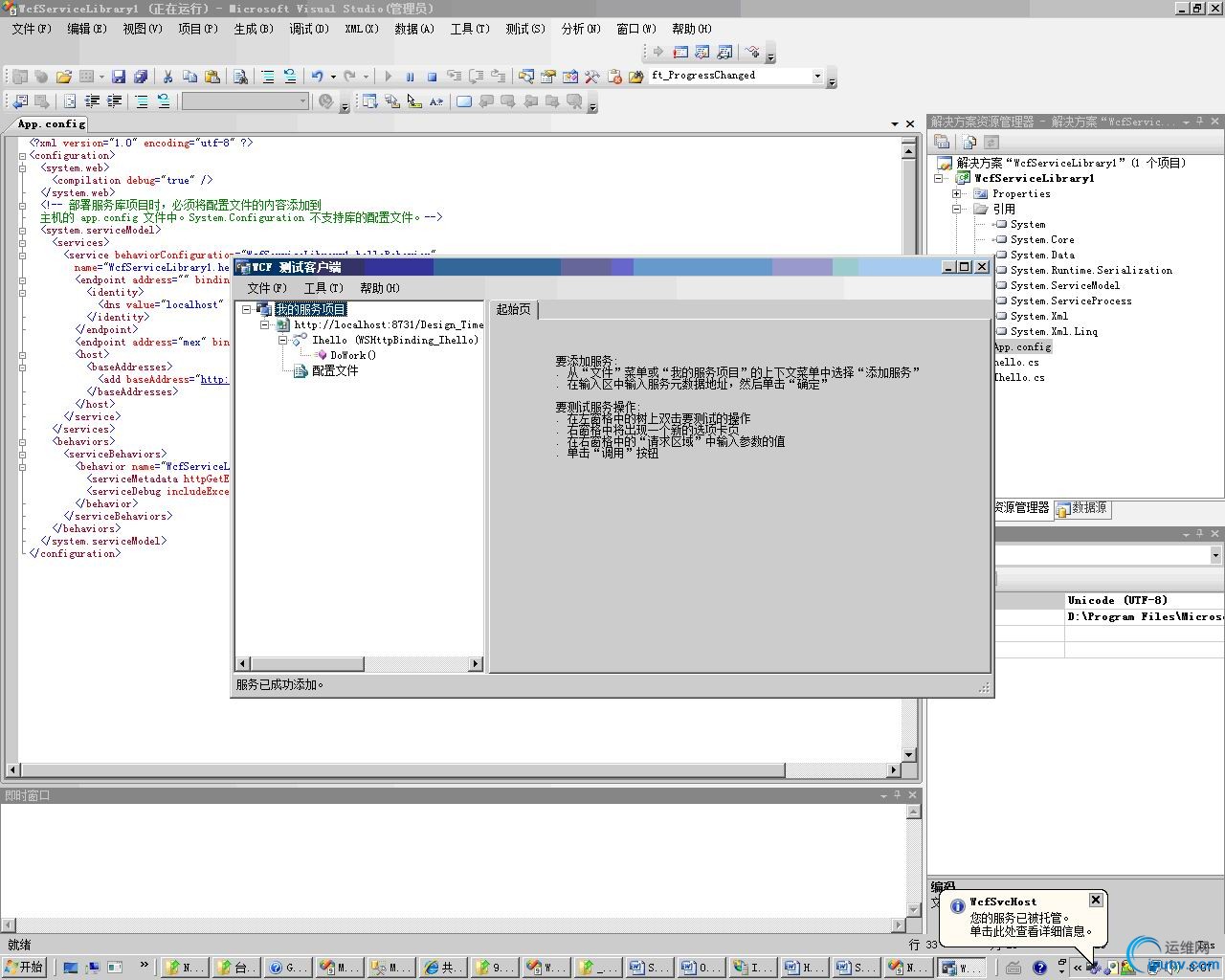
Task: Click the editor vertical scrollbar down arrow
Action: click(x=909, y=754)
